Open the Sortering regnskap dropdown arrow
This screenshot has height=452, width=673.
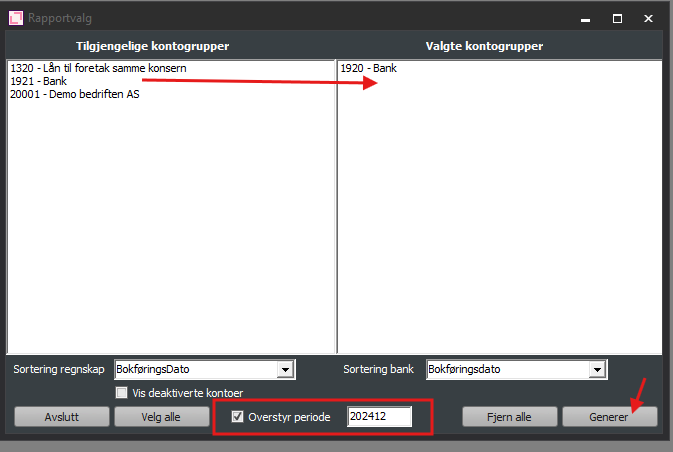[285, 370]
